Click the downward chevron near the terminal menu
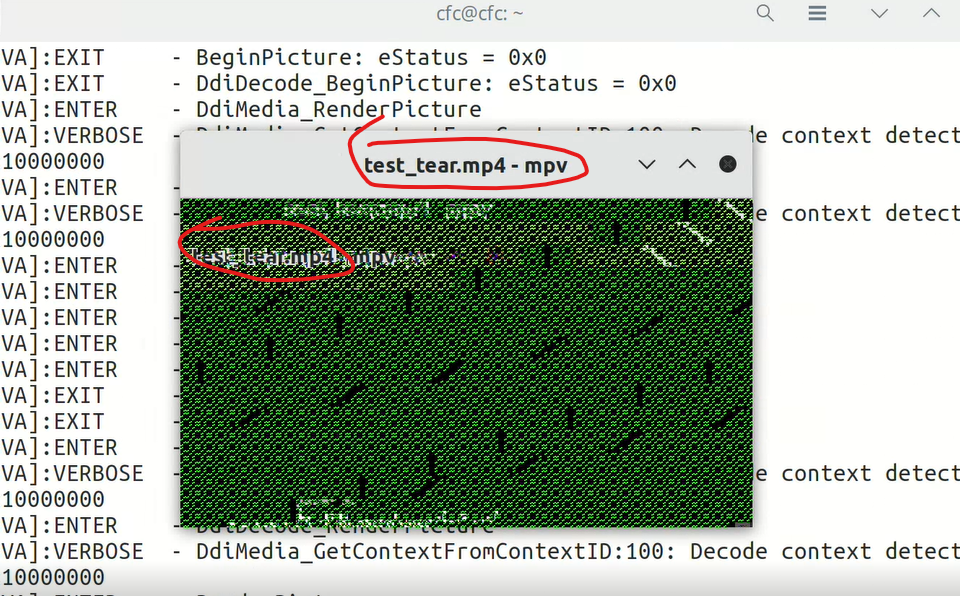The width and height of the screenshot is (960, 596). pyautogui.click(x=877, y=14)
